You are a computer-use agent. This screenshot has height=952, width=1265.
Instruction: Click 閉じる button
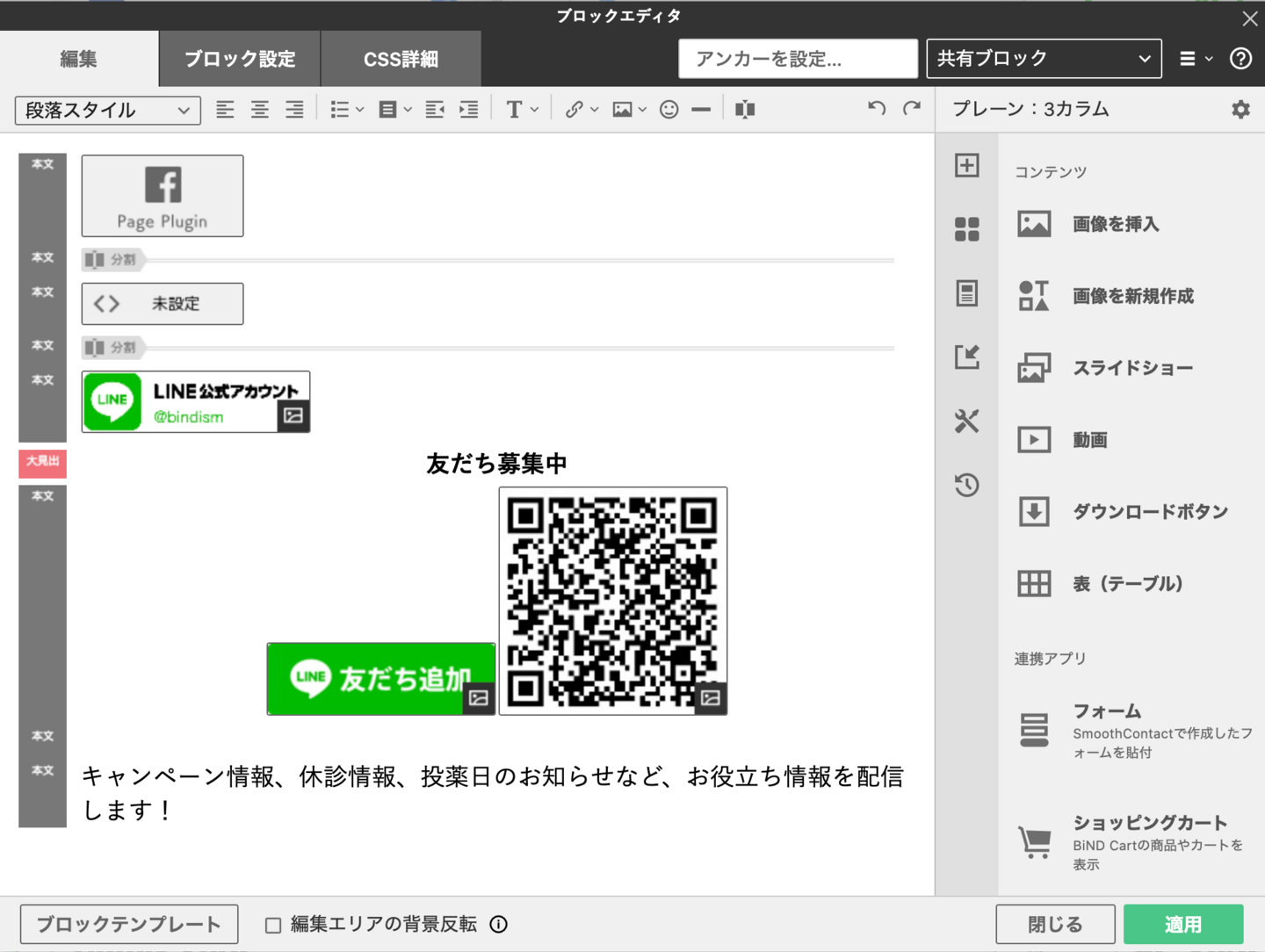1055,924
